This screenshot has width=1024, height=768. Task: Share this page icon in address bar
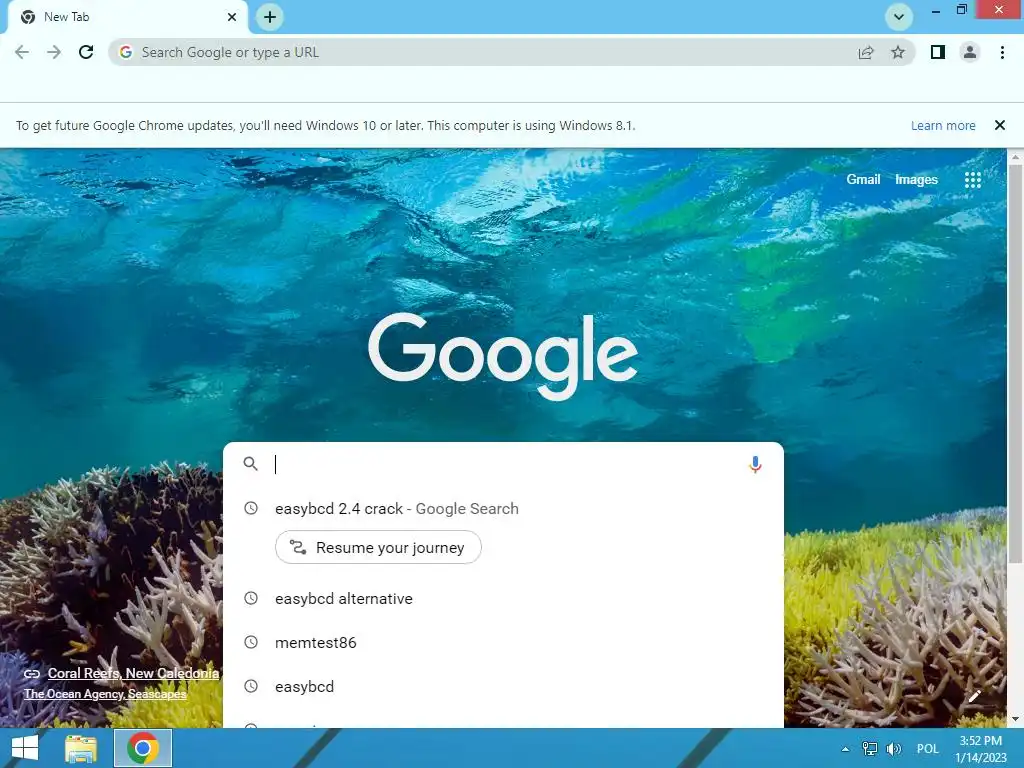pos(866,52)
